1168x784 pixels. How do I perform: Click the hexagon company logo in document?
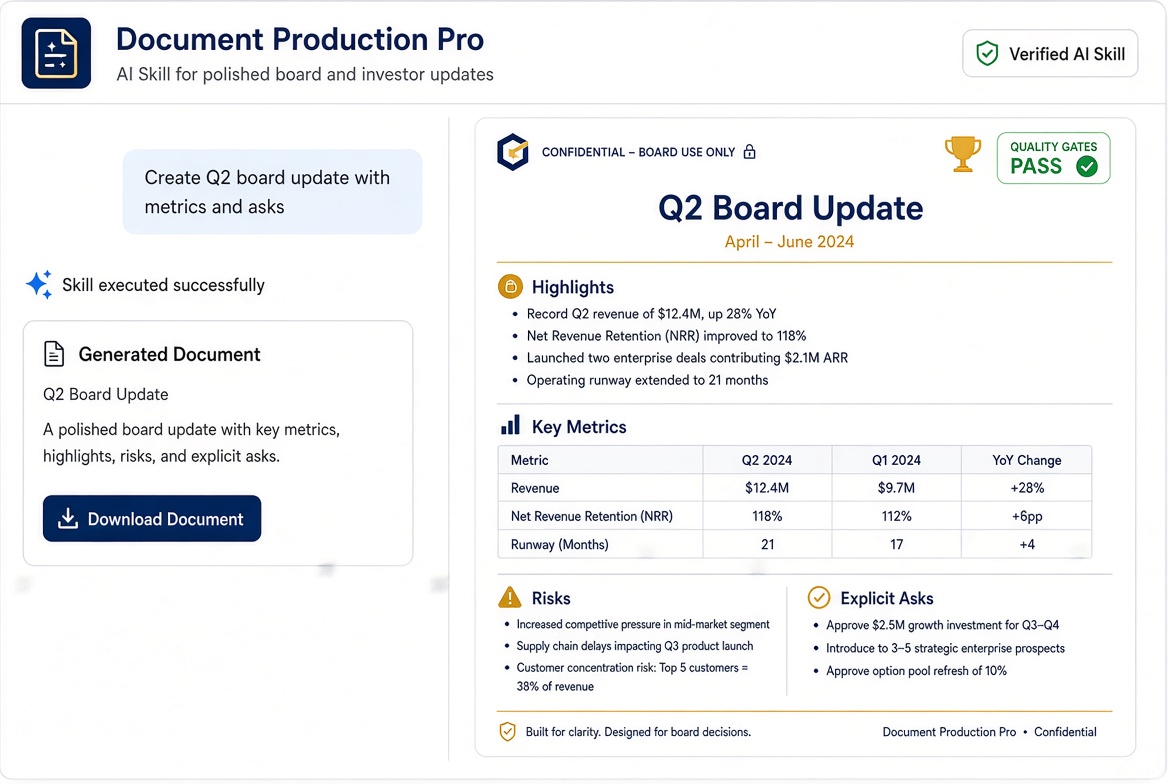[512, 152]
